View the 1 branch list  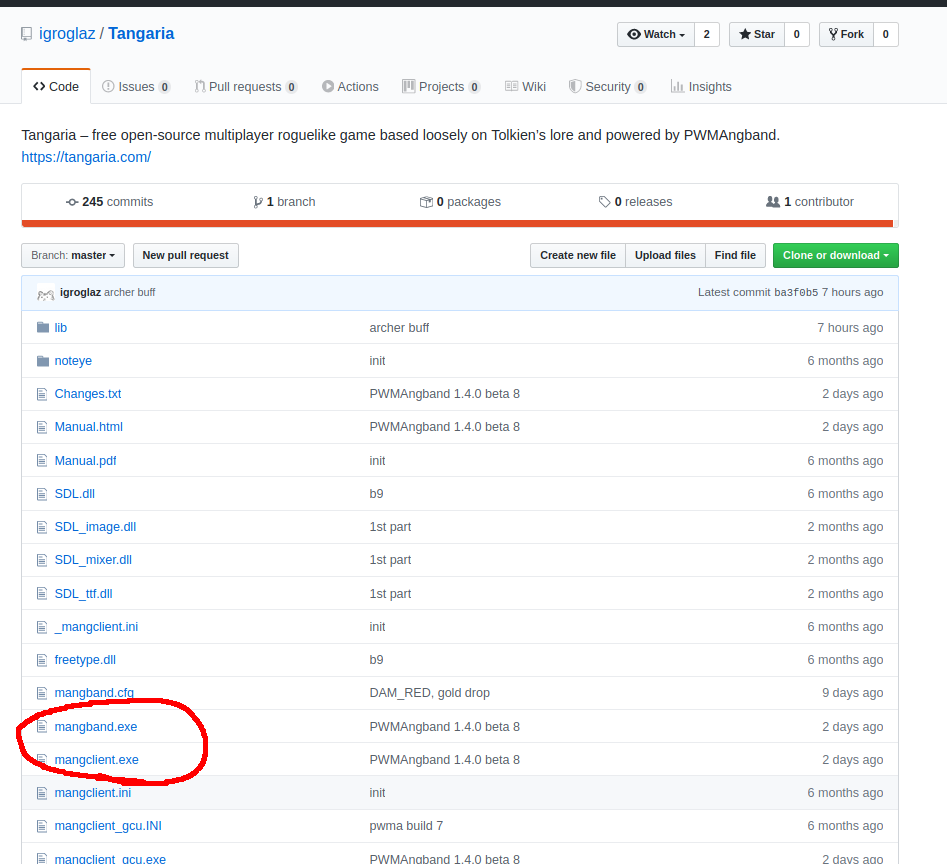[284, 202]
